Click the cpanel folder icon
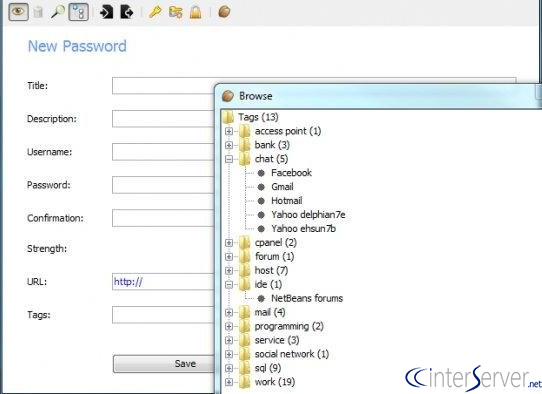This screenshot has width=542, height=394. click(244, 243)
